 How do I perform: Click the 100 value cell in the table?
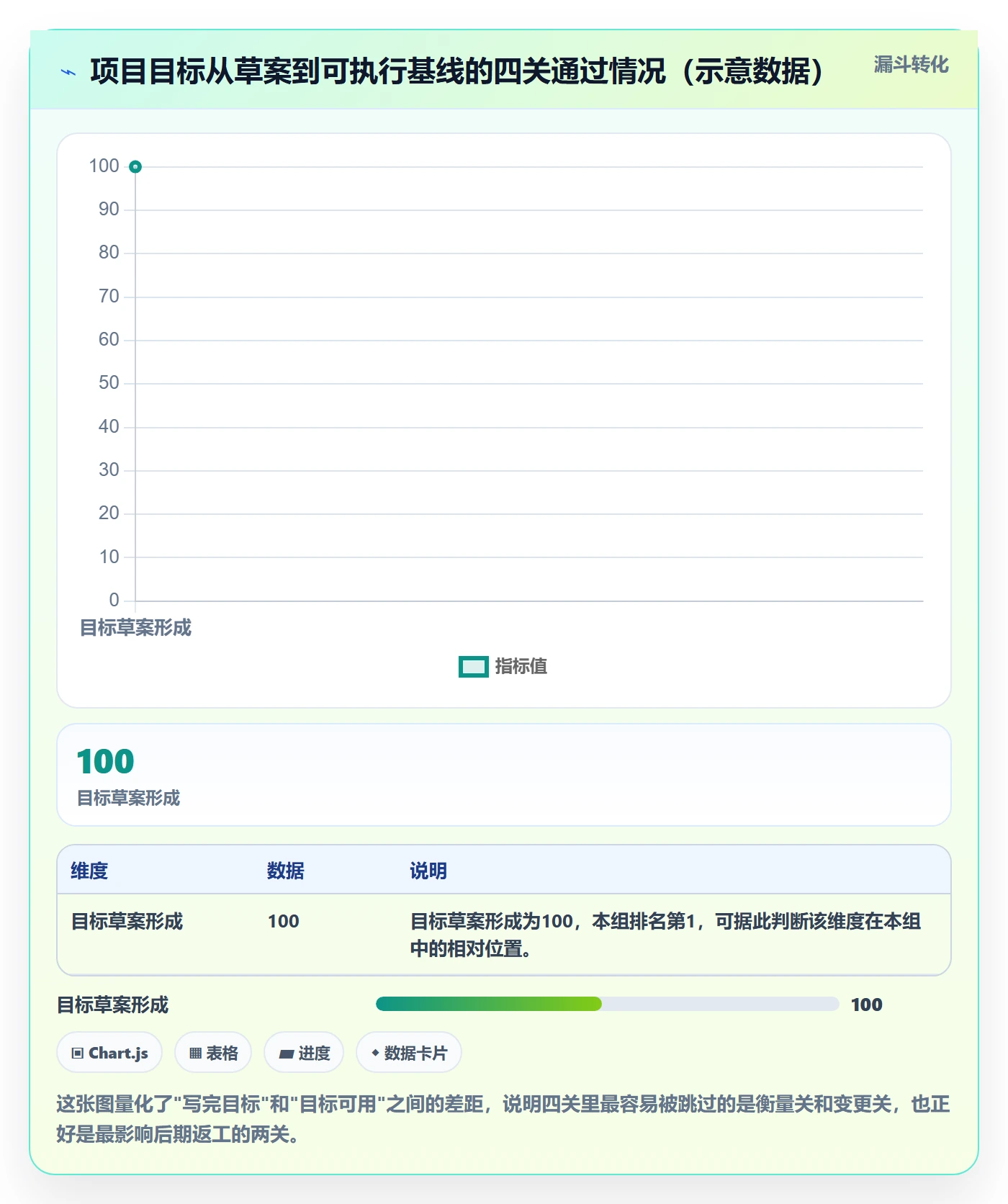[x=284, y=921]
